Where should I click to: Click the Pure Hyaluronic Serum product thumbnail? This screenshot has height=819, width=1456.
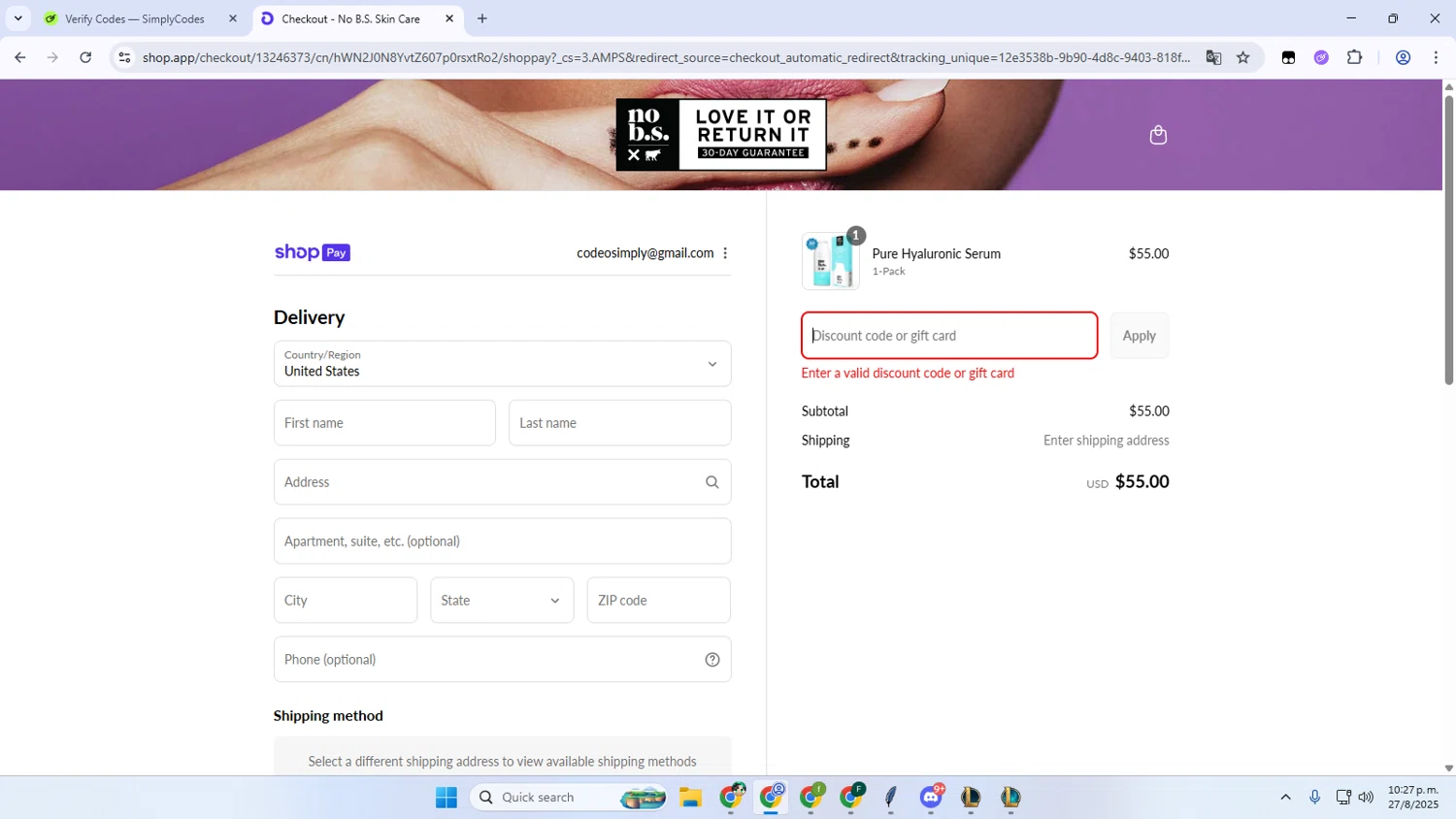tap(831, 261)
